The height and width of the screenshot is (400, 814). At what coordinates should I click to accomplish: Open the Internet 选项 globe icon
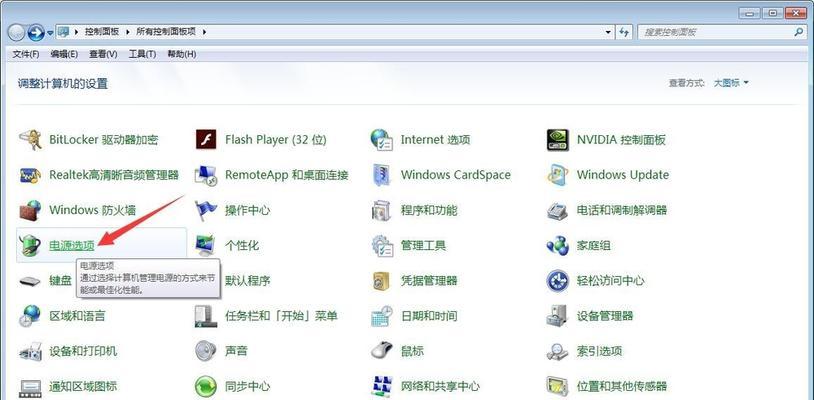(x=382, y=140)
